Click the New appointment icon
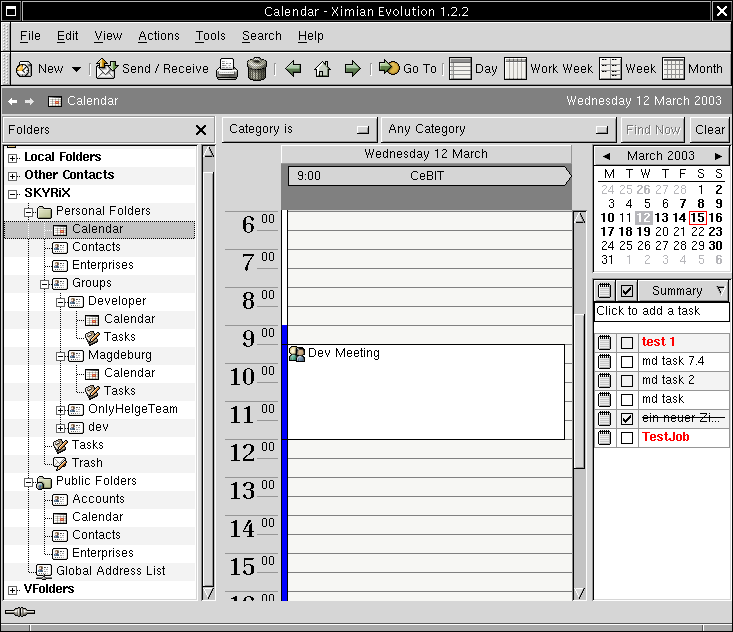 click(24, 69)
